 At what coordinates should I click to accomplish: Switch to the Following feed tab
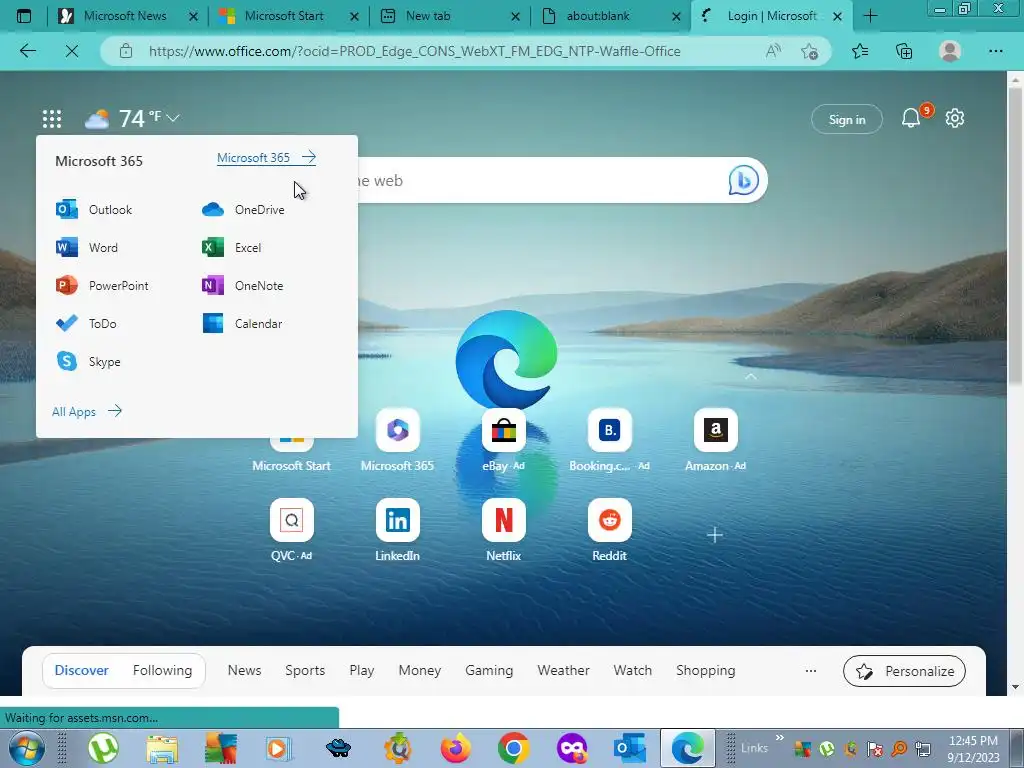point(163,671)
